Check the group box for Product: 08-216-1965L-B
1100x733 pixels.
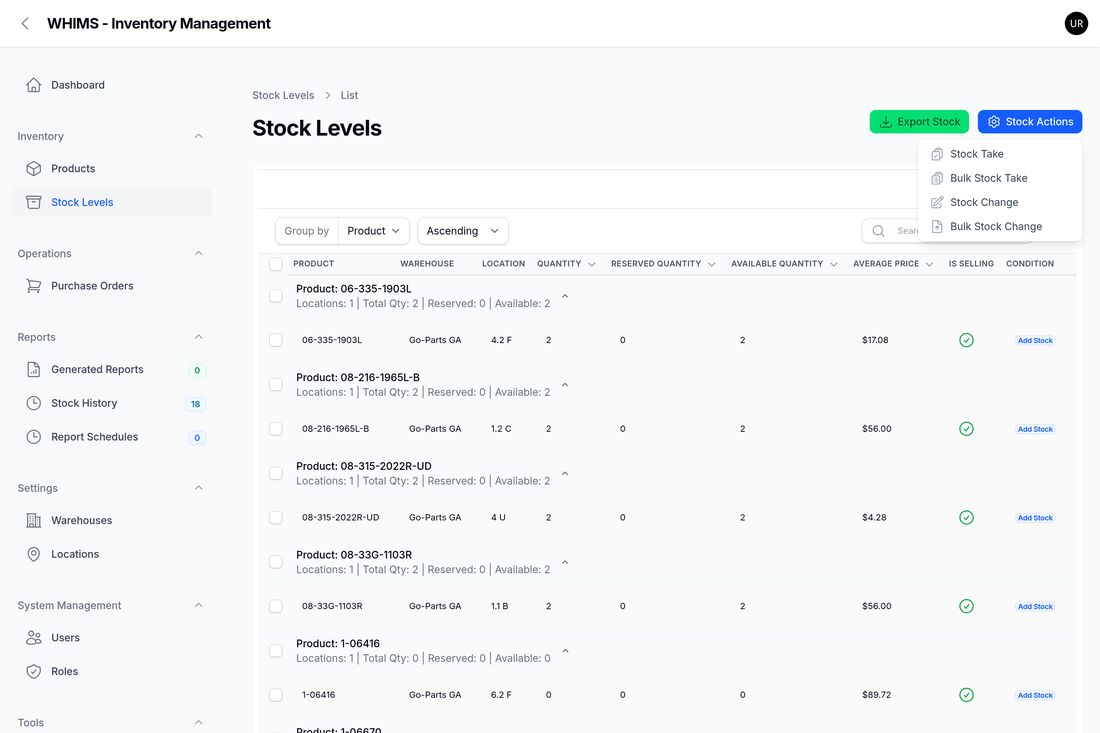click(276, 384)
